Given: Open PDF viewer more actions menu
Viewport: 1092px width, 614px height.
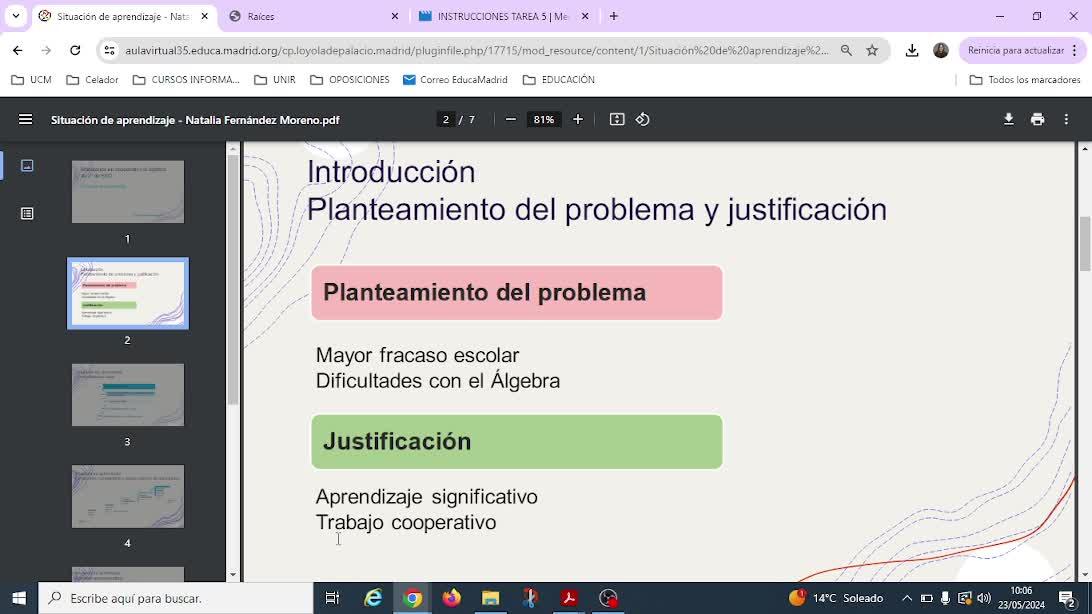Looking at the screenshot, I should (1066, 120).
